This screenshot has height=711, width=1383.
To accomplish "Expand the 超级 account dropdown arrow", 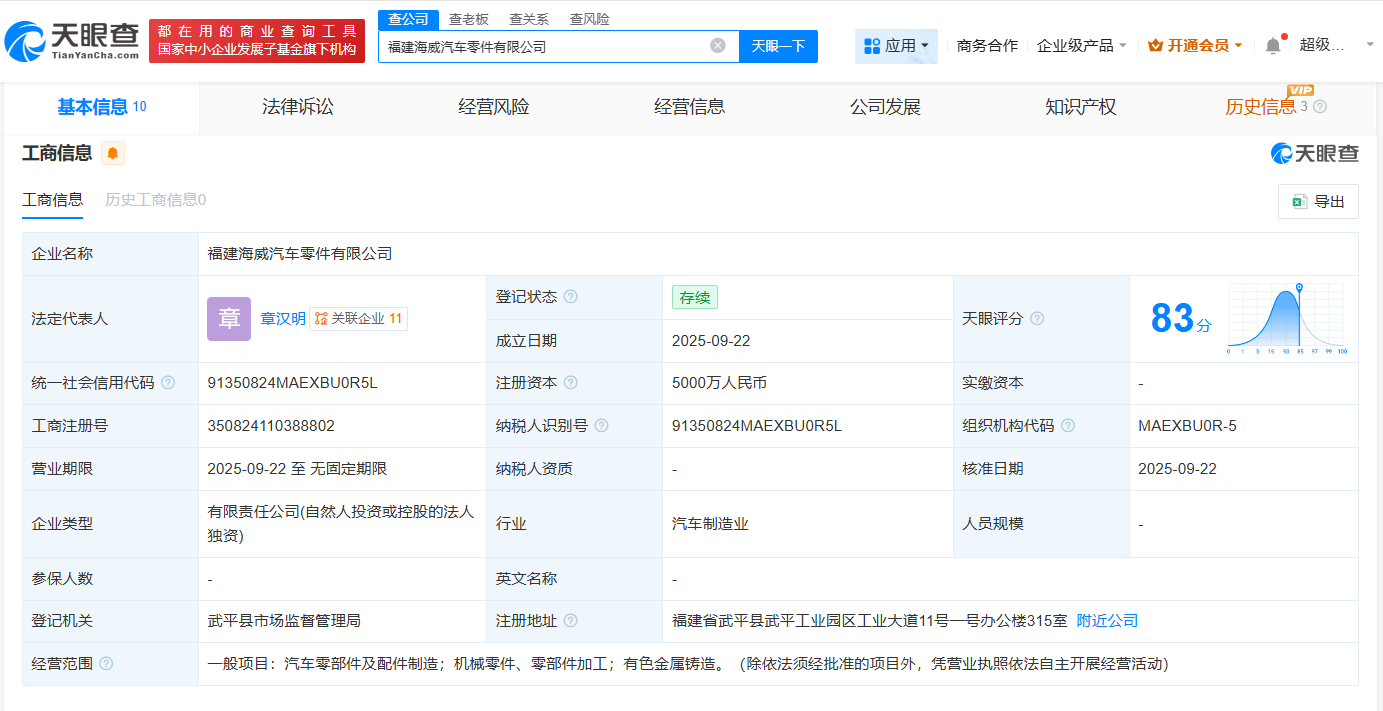I will coord(1368,45).
